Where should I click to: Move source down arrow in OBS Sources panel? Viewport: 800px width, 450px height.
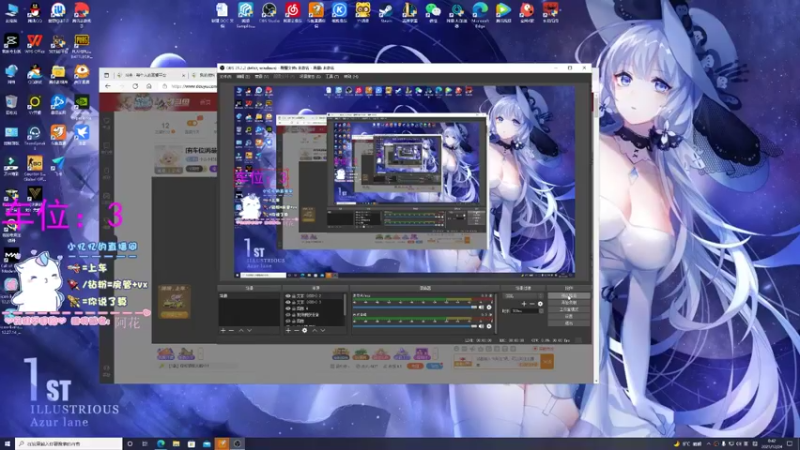coord(323,331)
